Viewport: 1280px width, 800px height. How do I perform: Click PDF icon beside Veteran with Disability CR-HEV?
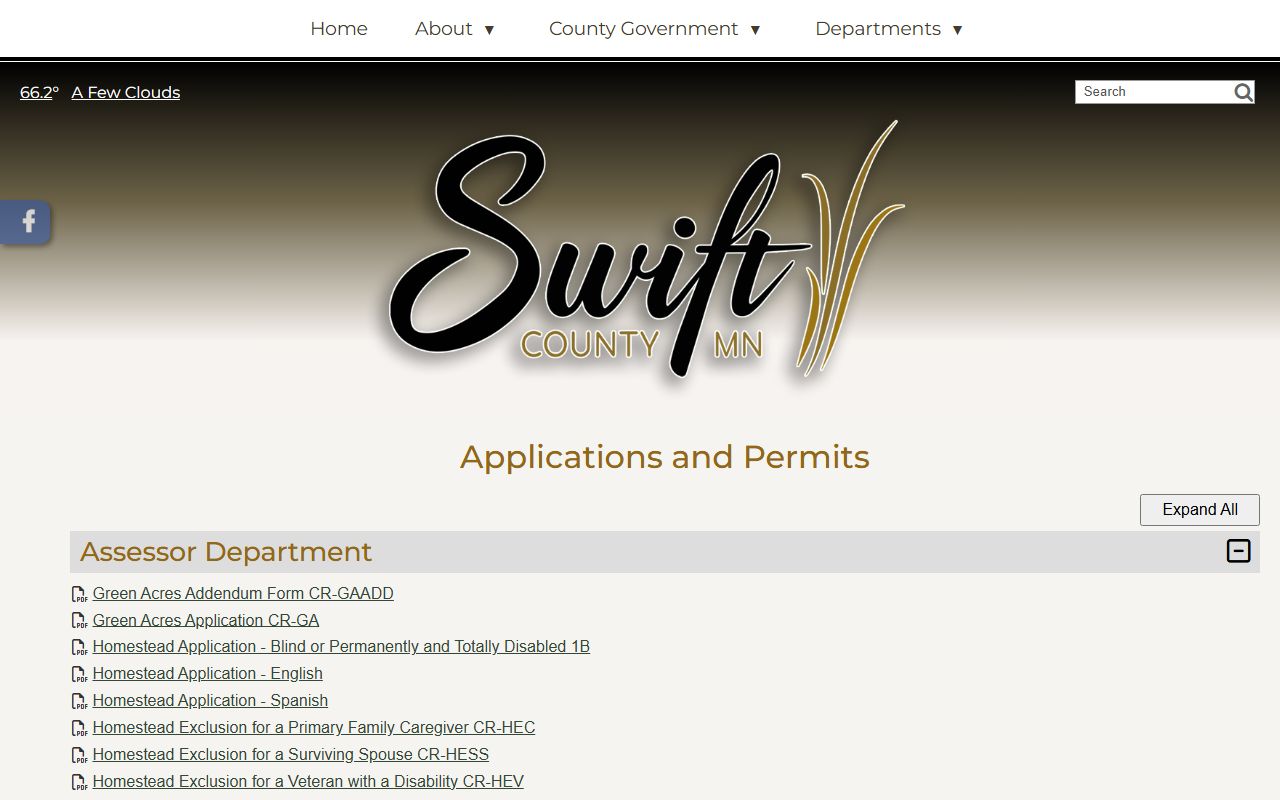(79, 782)
